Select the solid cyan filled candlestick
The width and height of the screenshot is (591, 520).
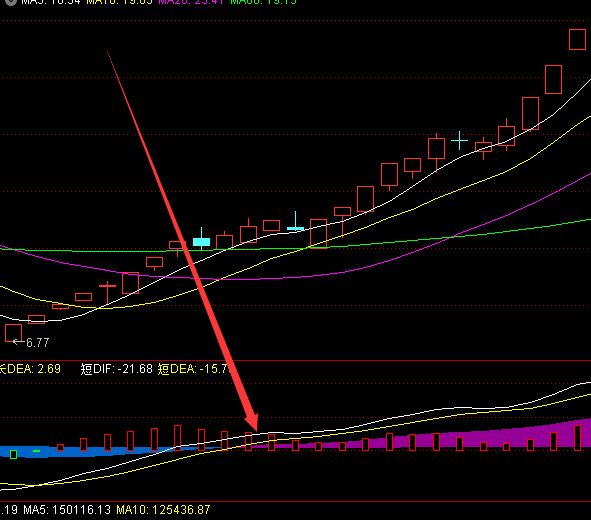tap(201, 242)
